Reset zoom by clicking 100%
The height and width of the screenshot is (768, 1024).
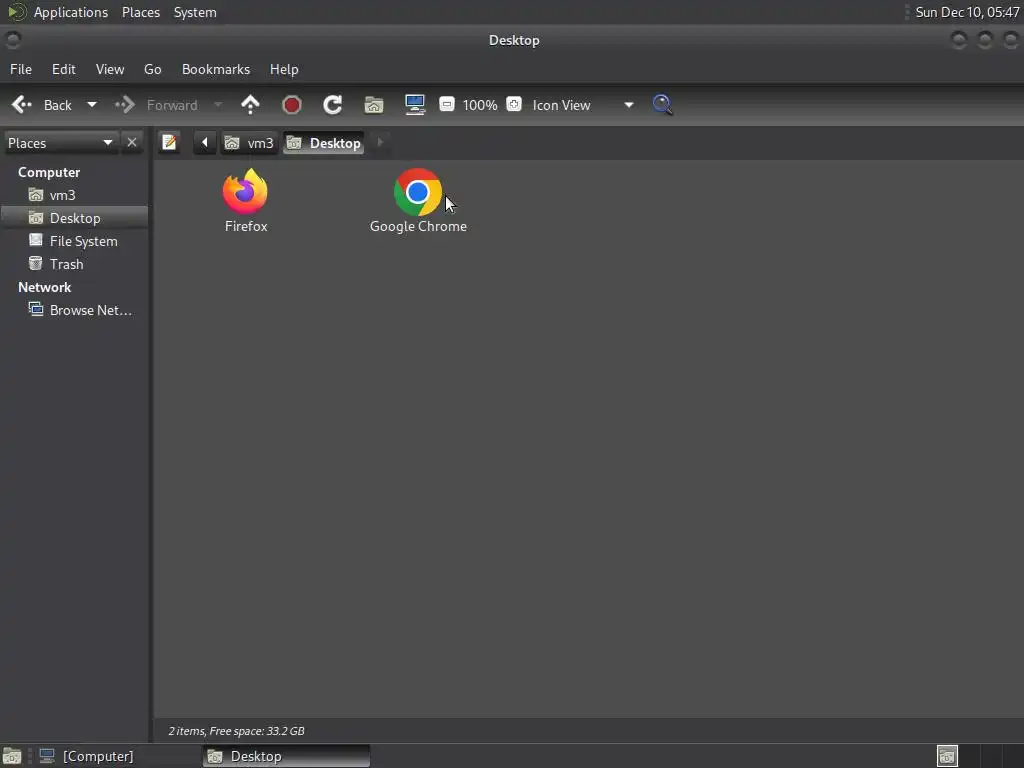point(480,105)
